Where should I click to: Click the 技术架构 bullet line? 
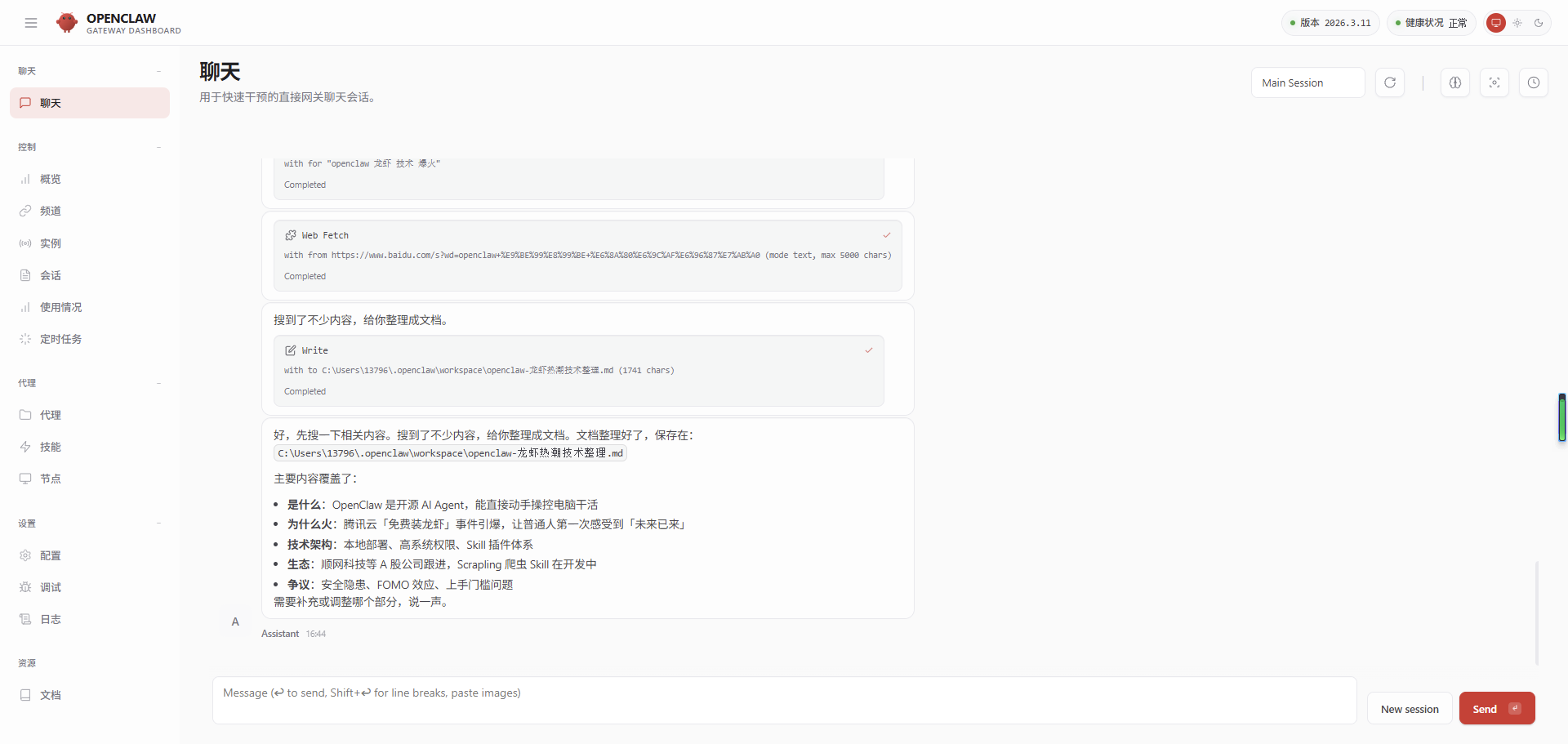pos(410,545)
